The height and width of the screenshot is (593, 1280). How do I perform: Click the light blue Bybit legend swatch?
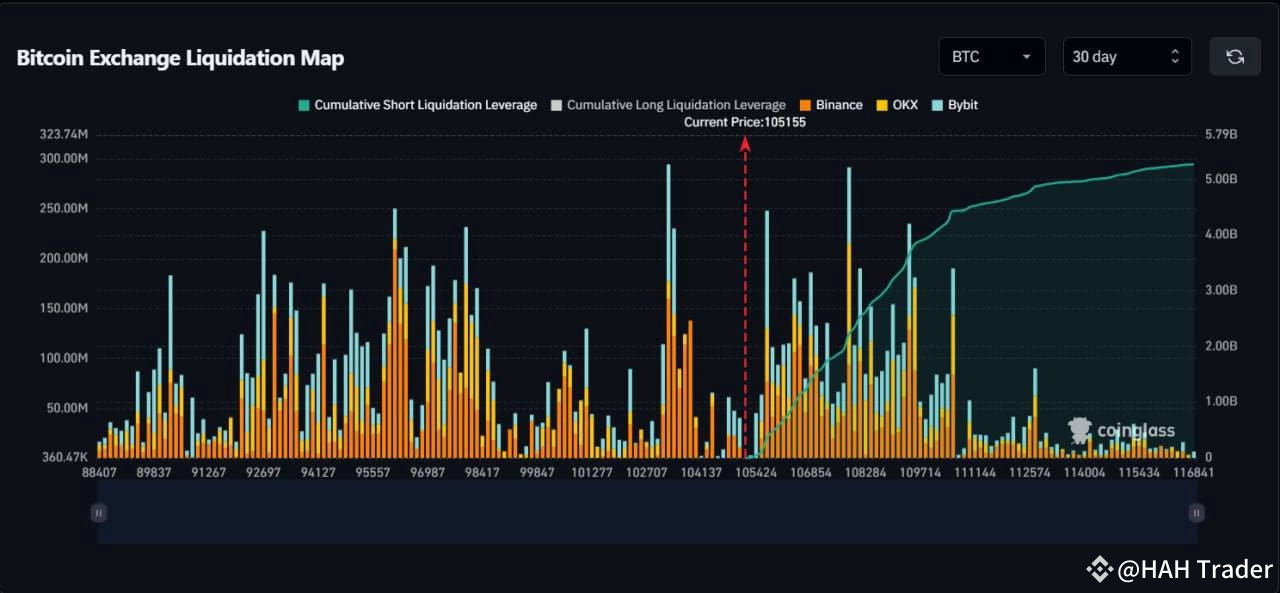[x=936, y=105]
